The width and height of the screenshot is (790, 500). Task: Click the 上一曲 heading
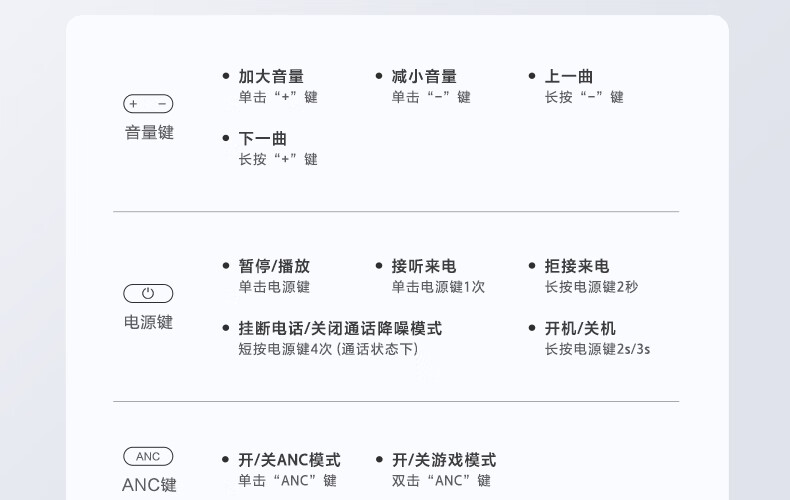(x=569, y=77)
